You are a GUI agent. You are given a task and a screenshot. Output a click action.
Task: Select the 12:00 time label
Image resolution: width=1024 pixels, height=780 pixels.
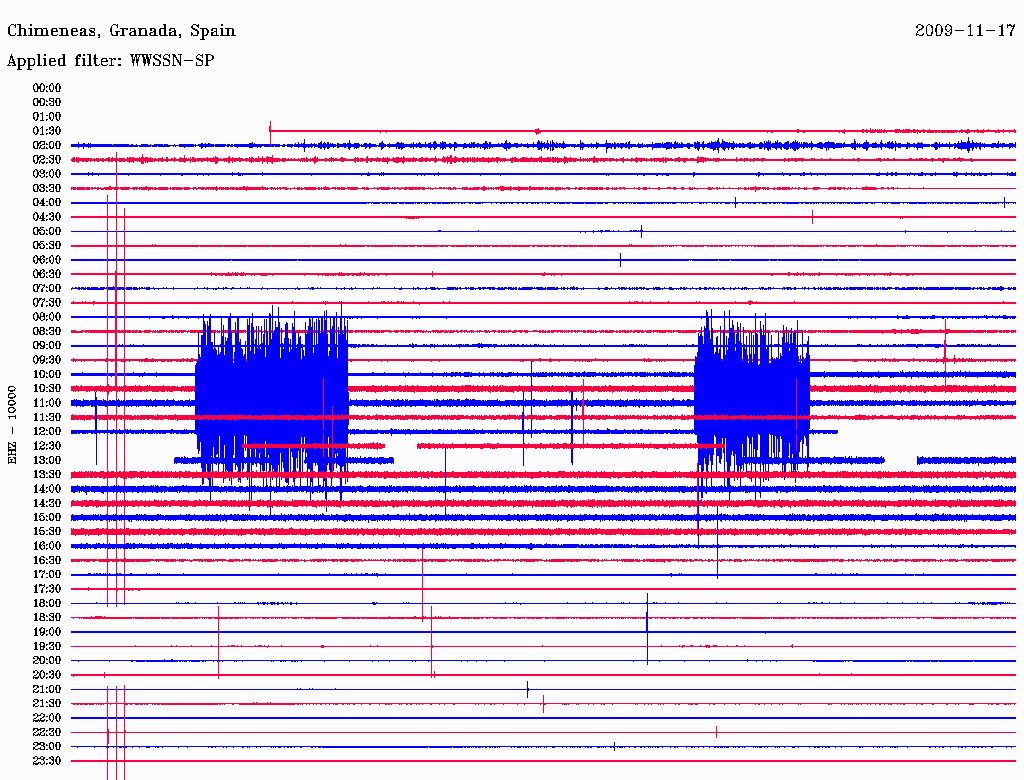click(x=47, y=431)
